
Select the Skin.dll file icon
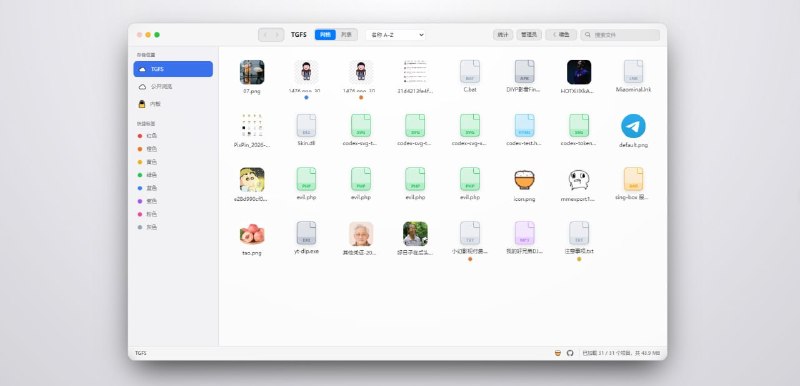pos(306,125)
